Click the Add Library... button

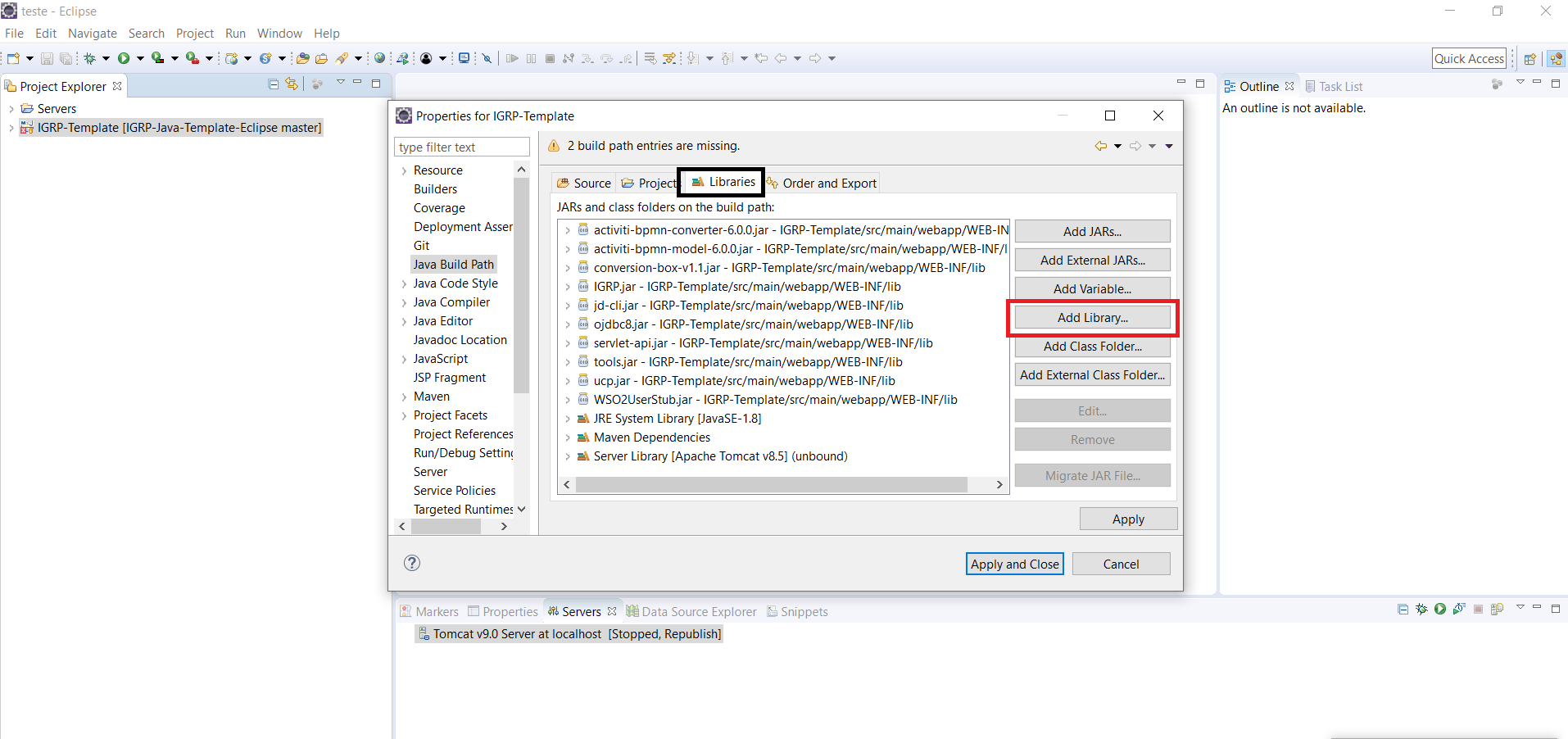click(x=1092, y=318)
